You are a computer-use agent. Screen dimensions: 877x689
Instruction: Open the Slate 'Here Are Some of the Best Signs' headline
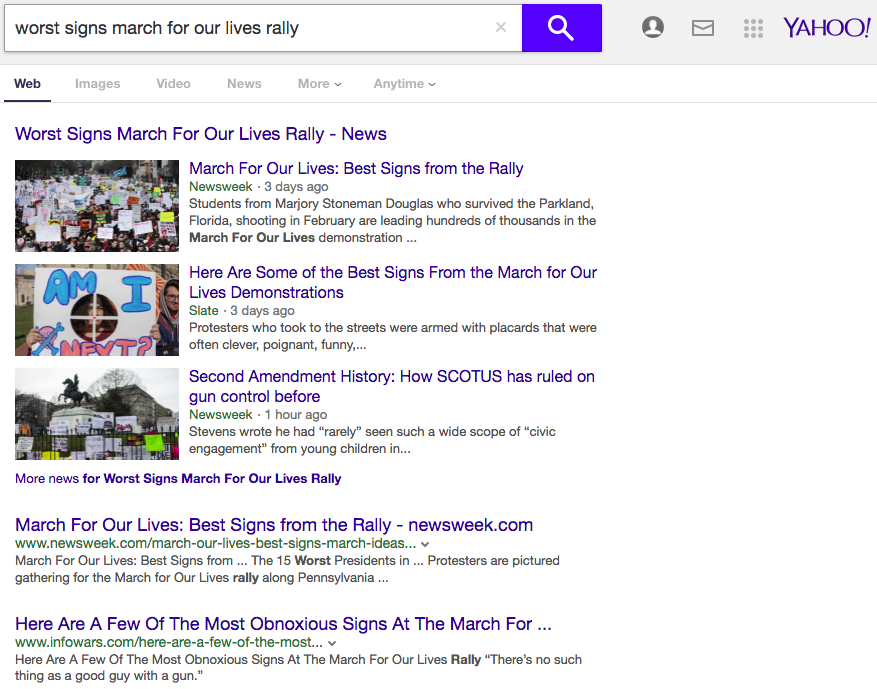(x=393, y=282)
